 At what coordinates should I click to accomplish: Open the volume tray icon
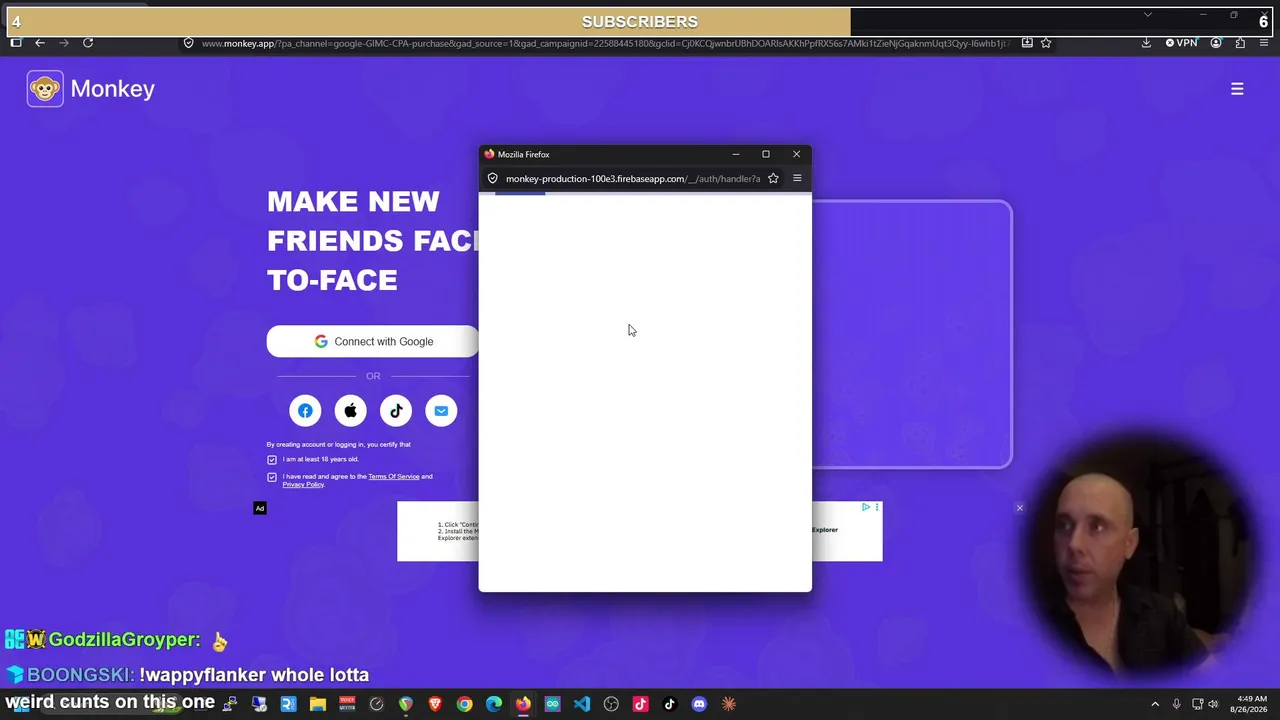point(1213,704)
